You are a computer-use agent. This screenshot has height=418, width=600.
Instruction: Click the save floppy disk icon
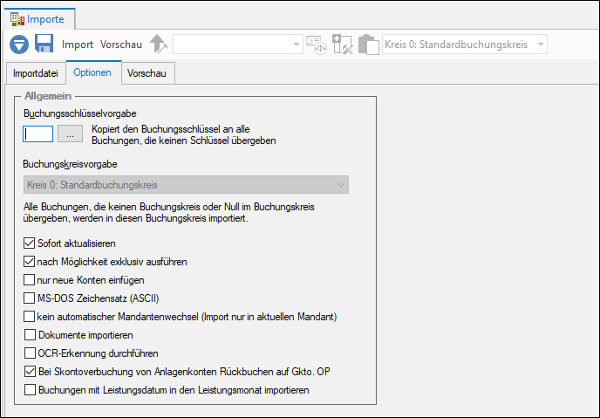44,43
